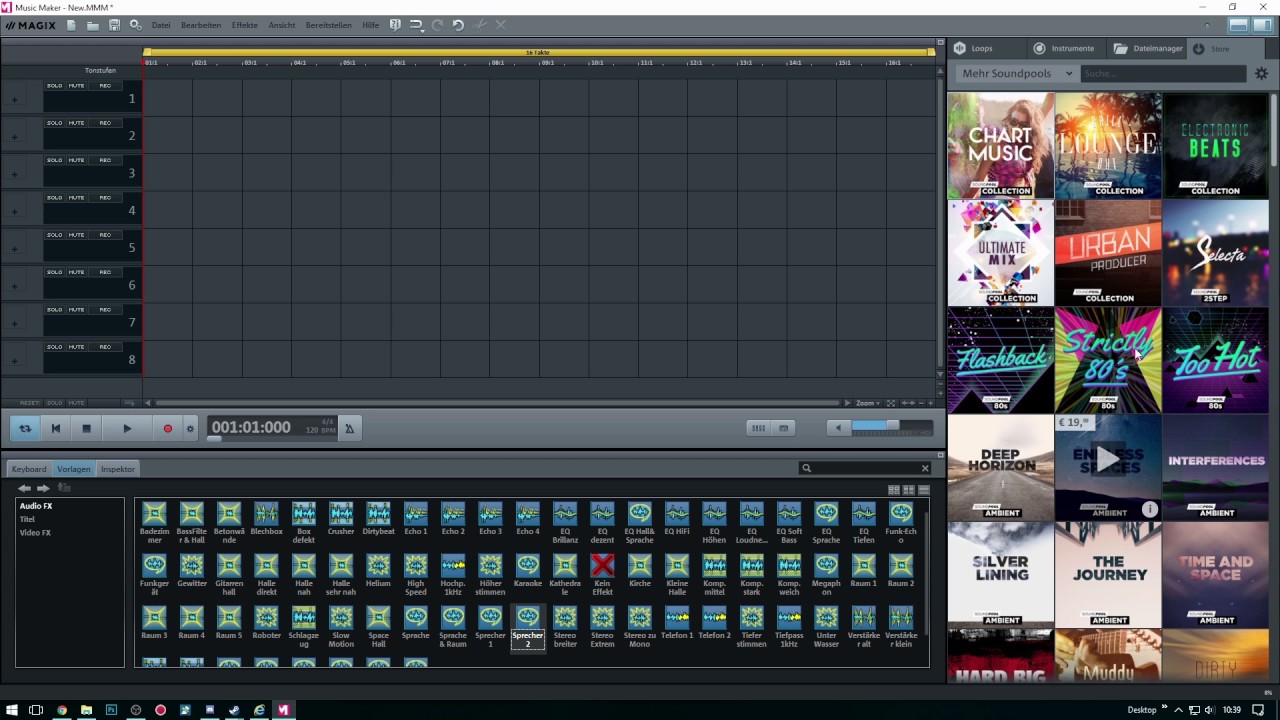Open the Zoom dropdown under the arranger
The width and height of the screenshot is (1280, 720).
[867, 403]
